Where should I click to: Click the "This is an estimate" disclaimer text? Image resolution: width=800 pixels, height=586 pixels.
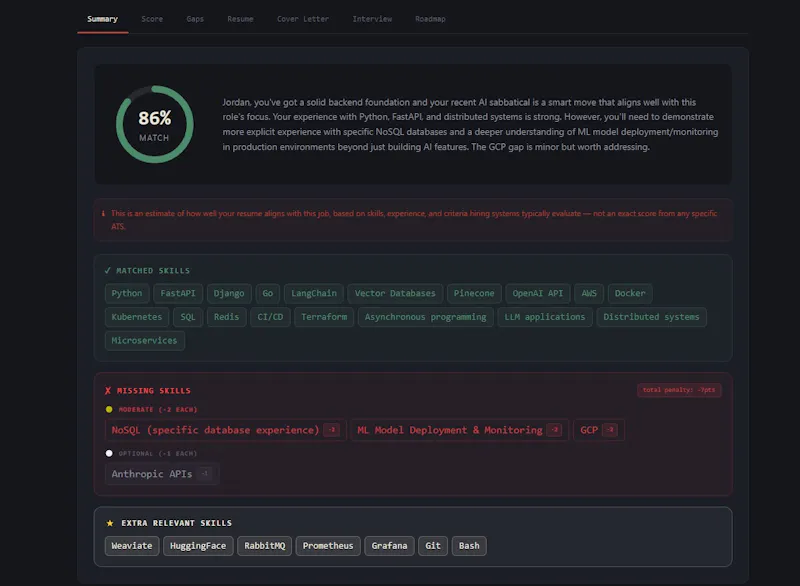[x=414, y=220]
